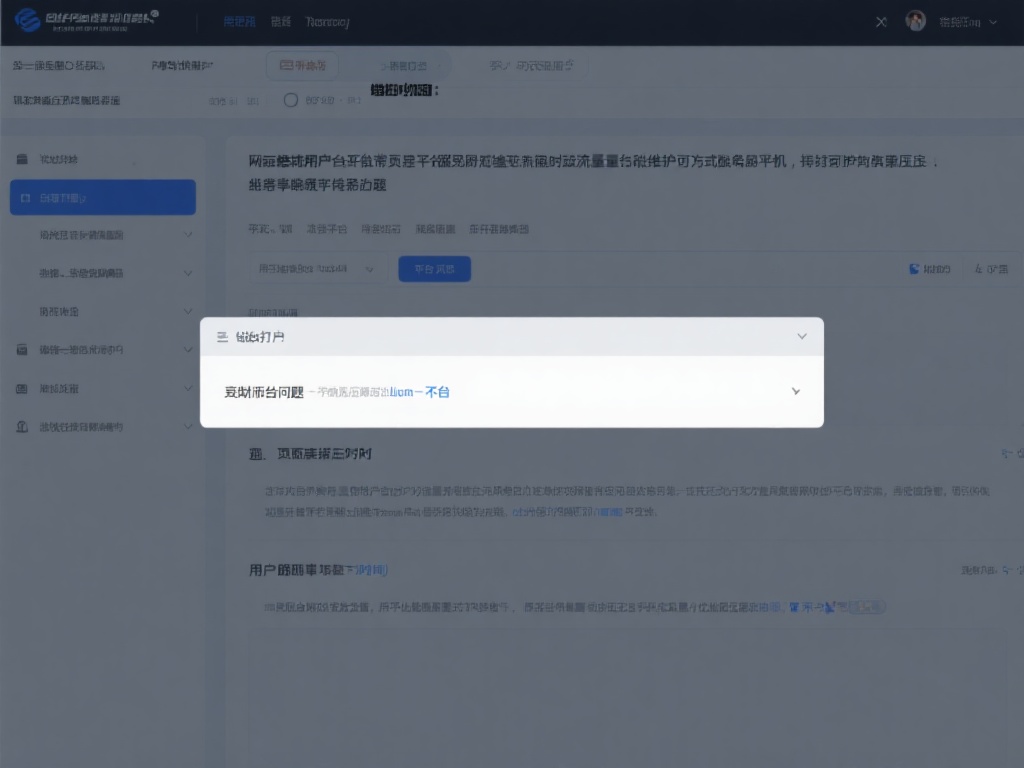Toggle the first sidebar submenu chevron

[189, 234]
